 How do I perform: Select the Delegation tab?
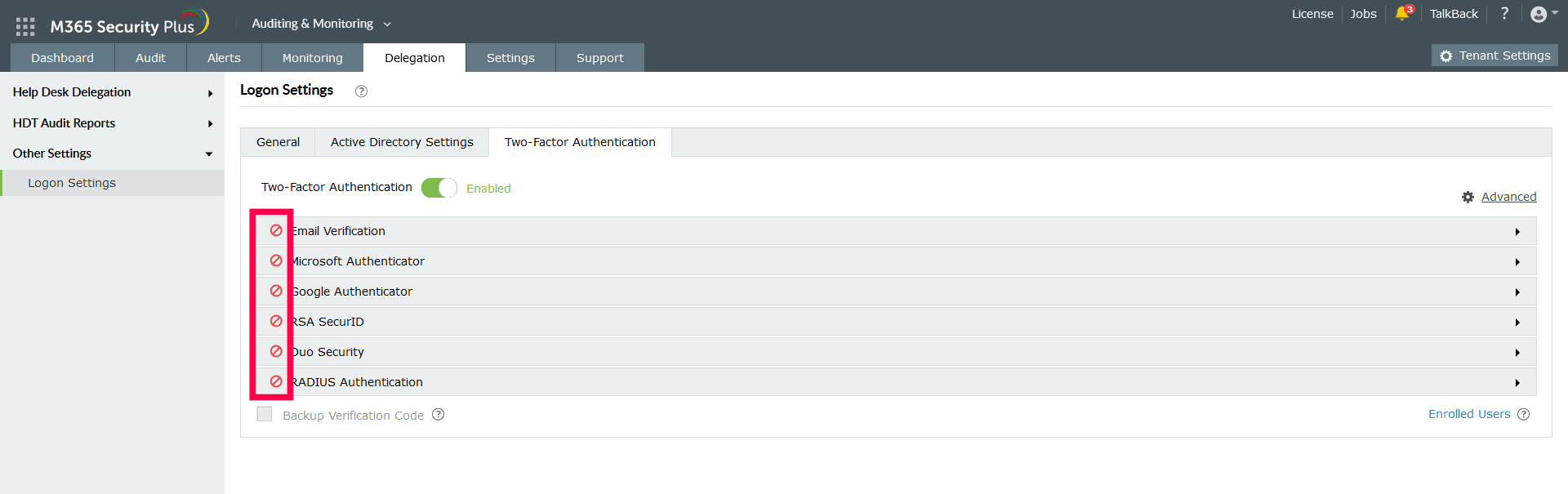coord(415,58)
